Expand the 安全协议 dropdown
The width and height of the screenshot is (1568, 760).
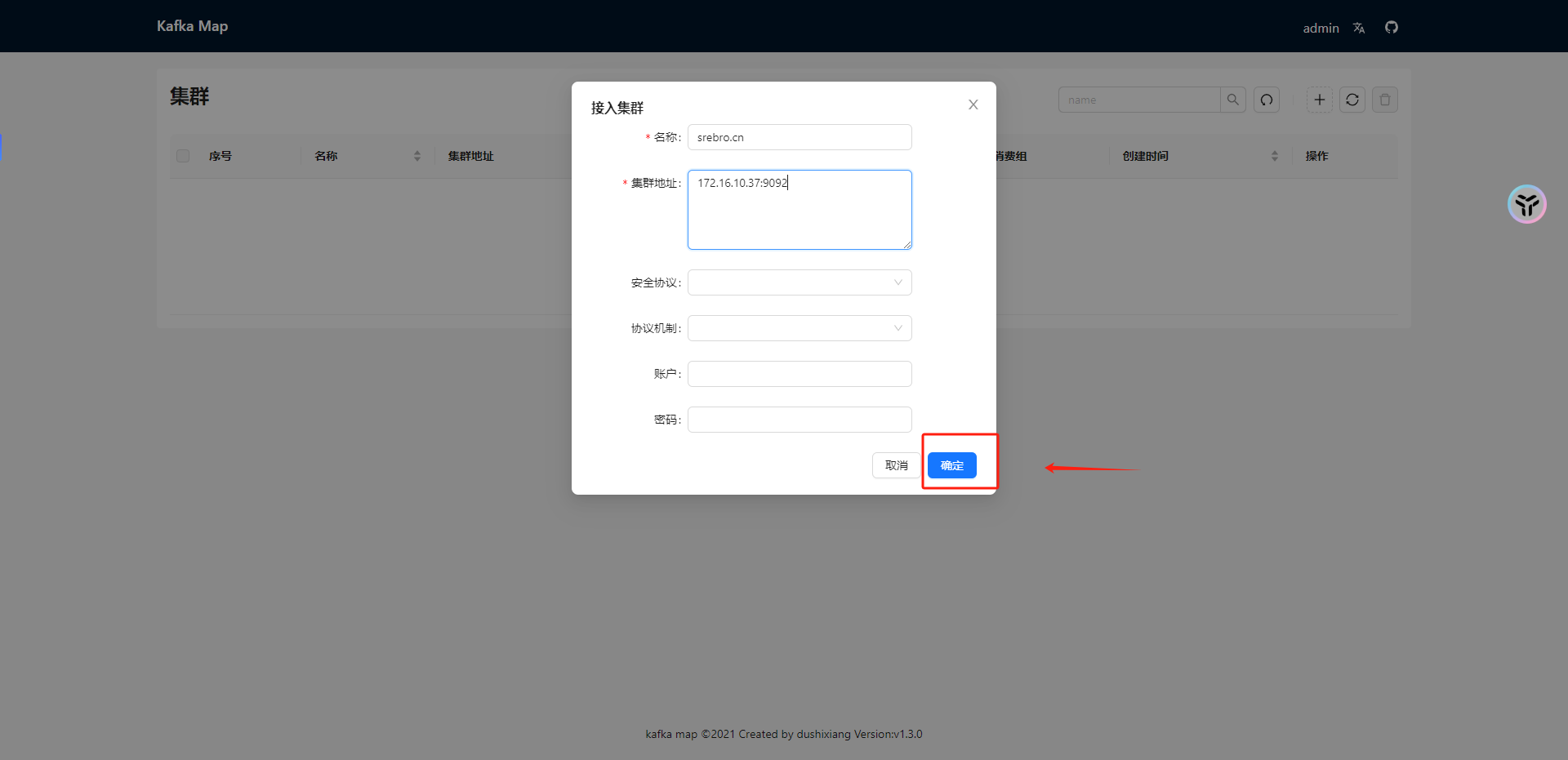[x=800, y=282]
